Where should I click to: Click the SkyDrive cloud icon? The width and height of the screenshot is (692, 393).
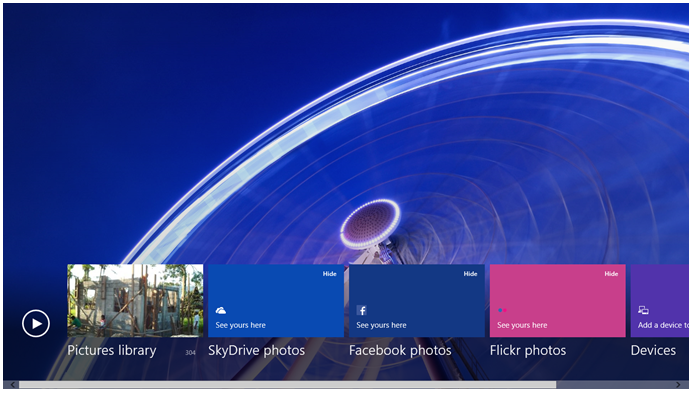pos(221,310)
